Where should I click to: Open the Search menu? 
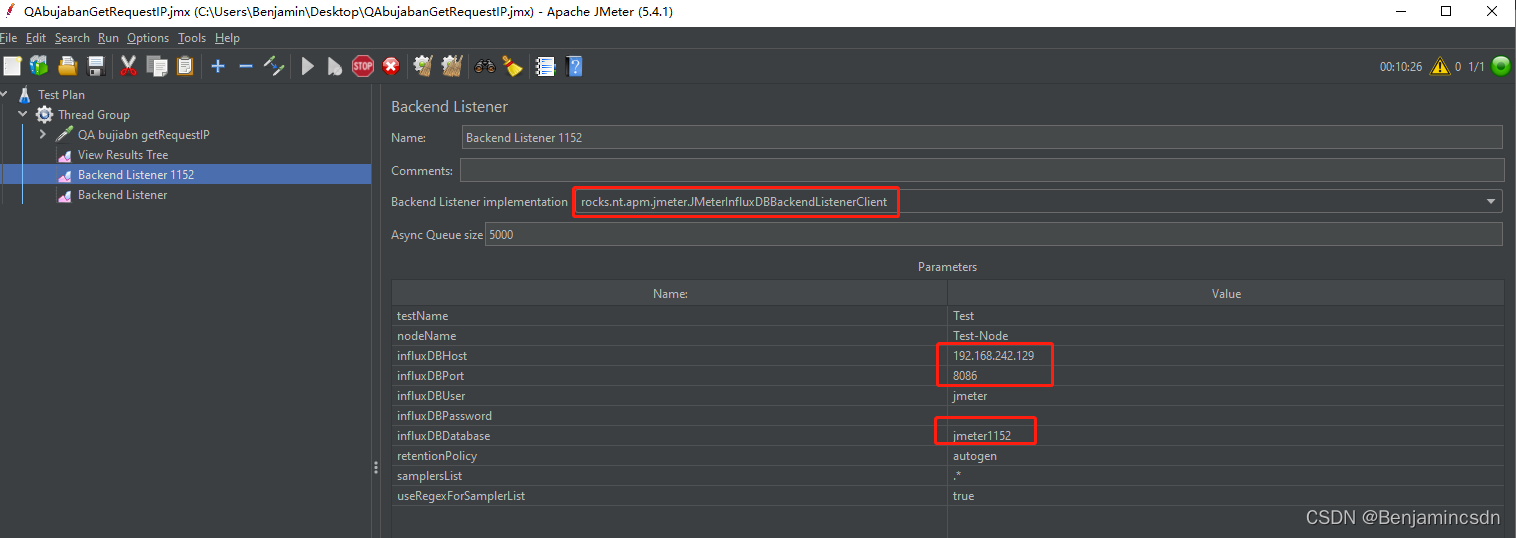(72, 38)
